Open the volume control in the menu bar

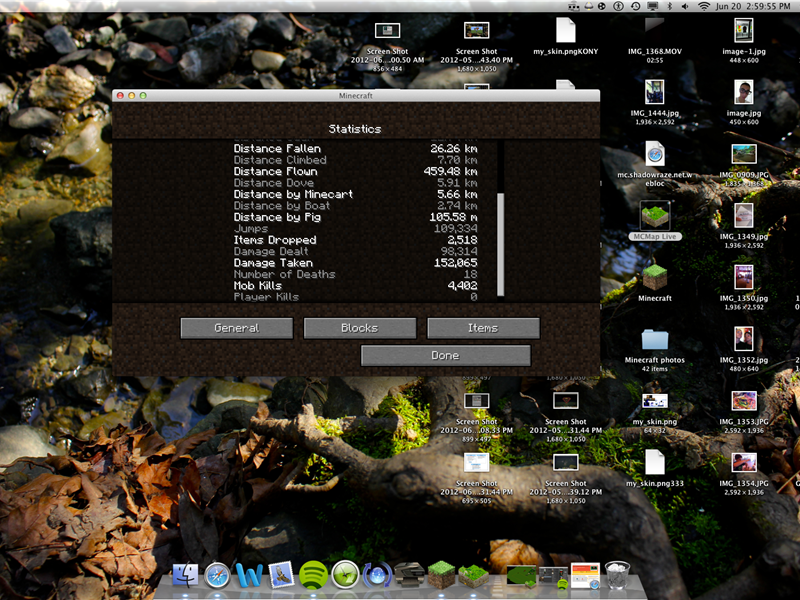coord(685,6)
